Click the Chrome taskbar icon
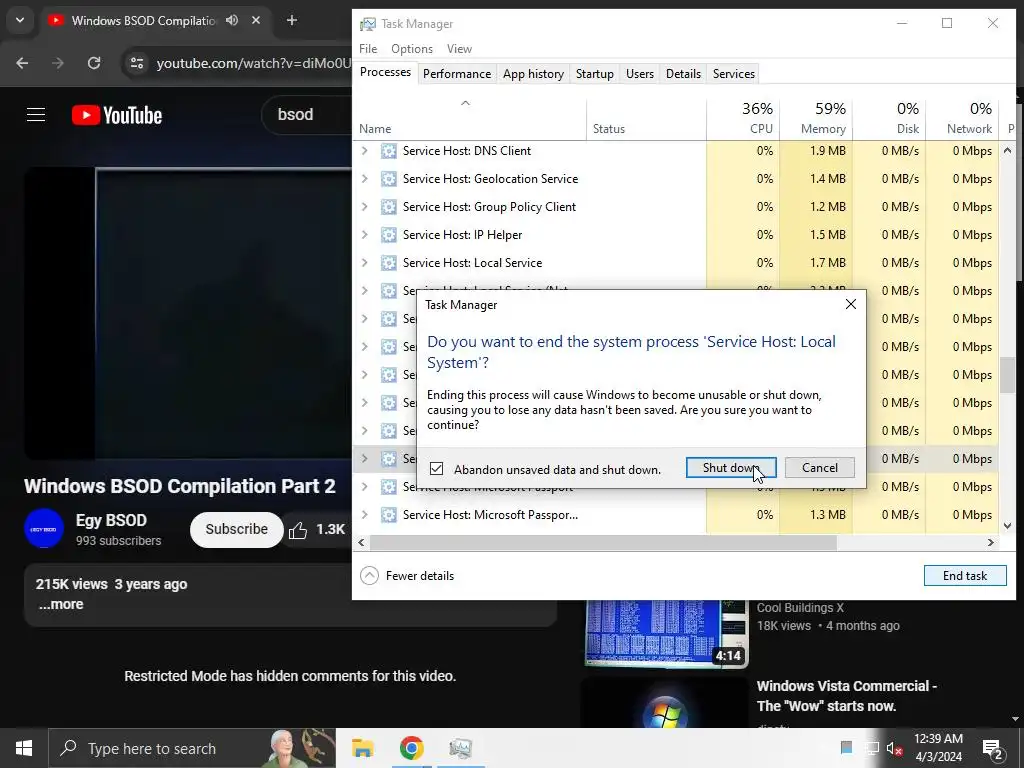Screen dimensions: 1024x768 [411, 748]
